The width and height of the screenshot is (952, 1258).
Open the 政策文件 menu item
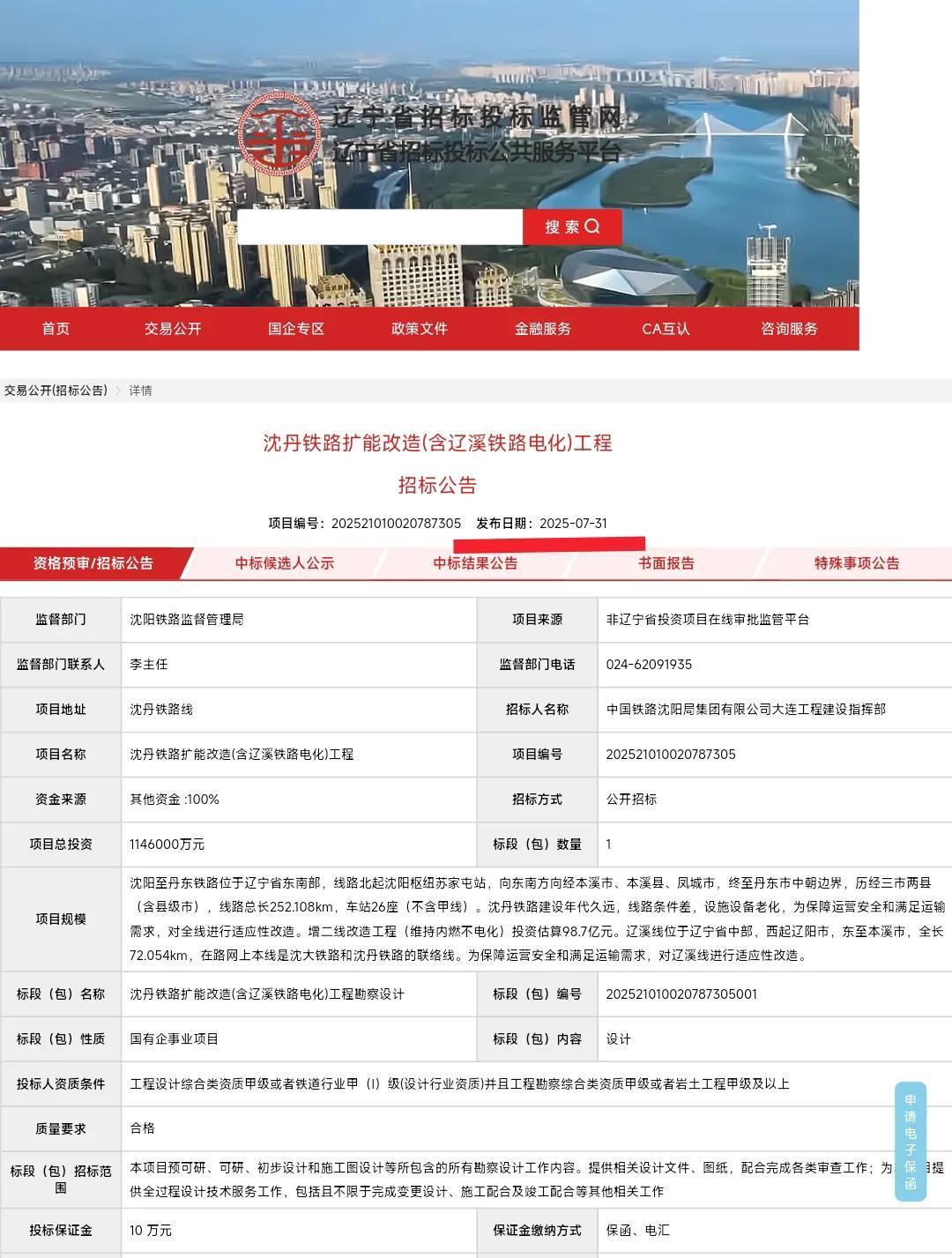(x=420, y=329)
